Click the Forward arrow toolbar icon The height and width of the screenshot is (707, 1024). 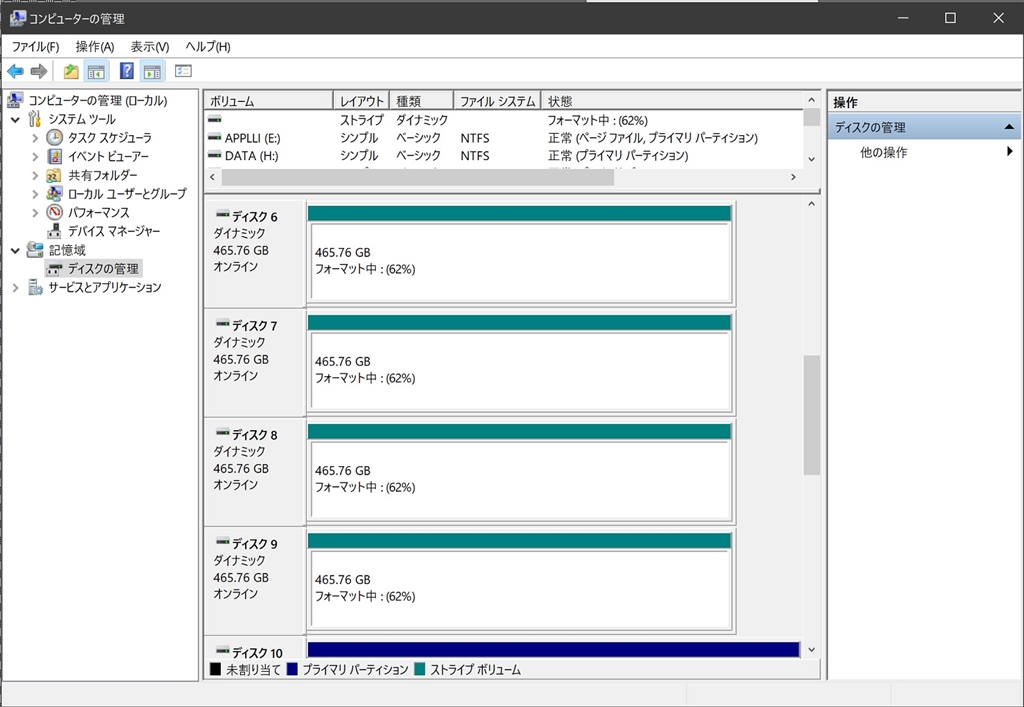pyautogui.click(x=39, y=71)
